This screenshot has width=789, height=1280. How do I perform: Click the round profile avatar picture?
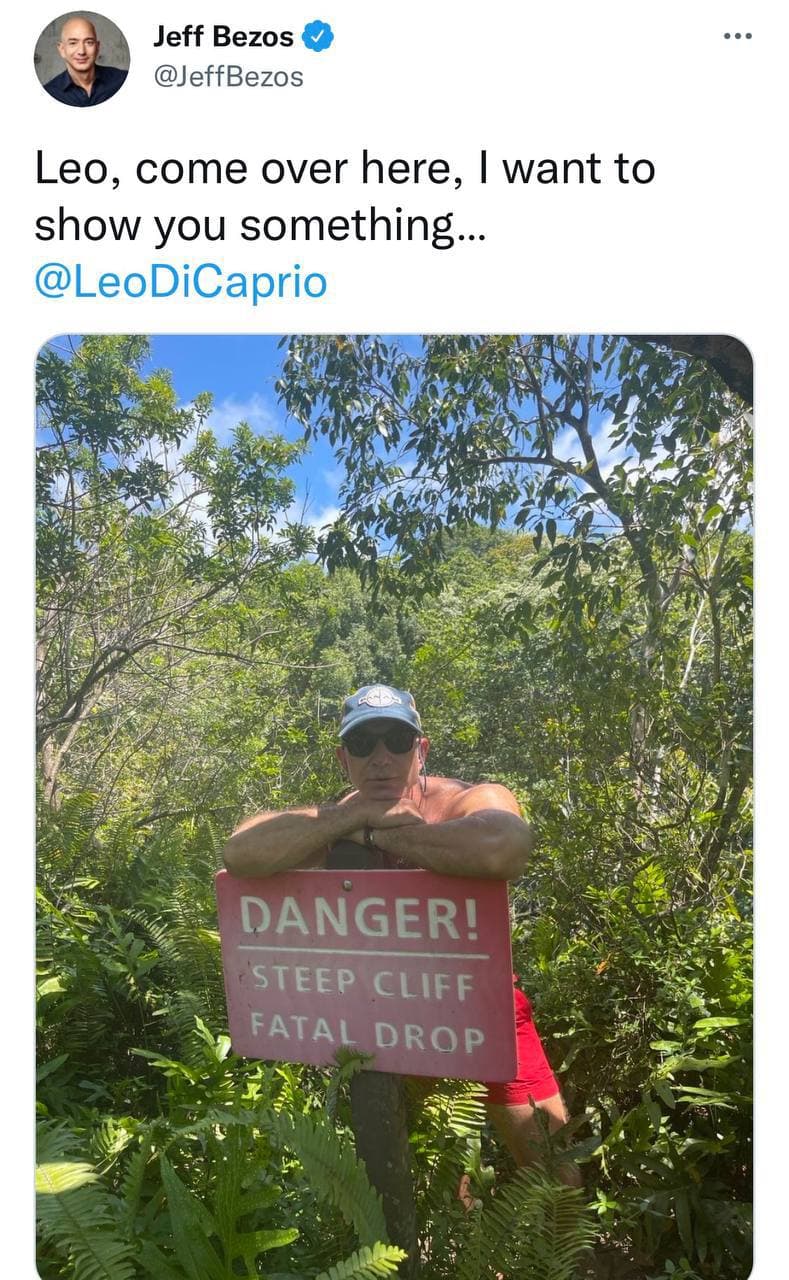coord(82,59)
